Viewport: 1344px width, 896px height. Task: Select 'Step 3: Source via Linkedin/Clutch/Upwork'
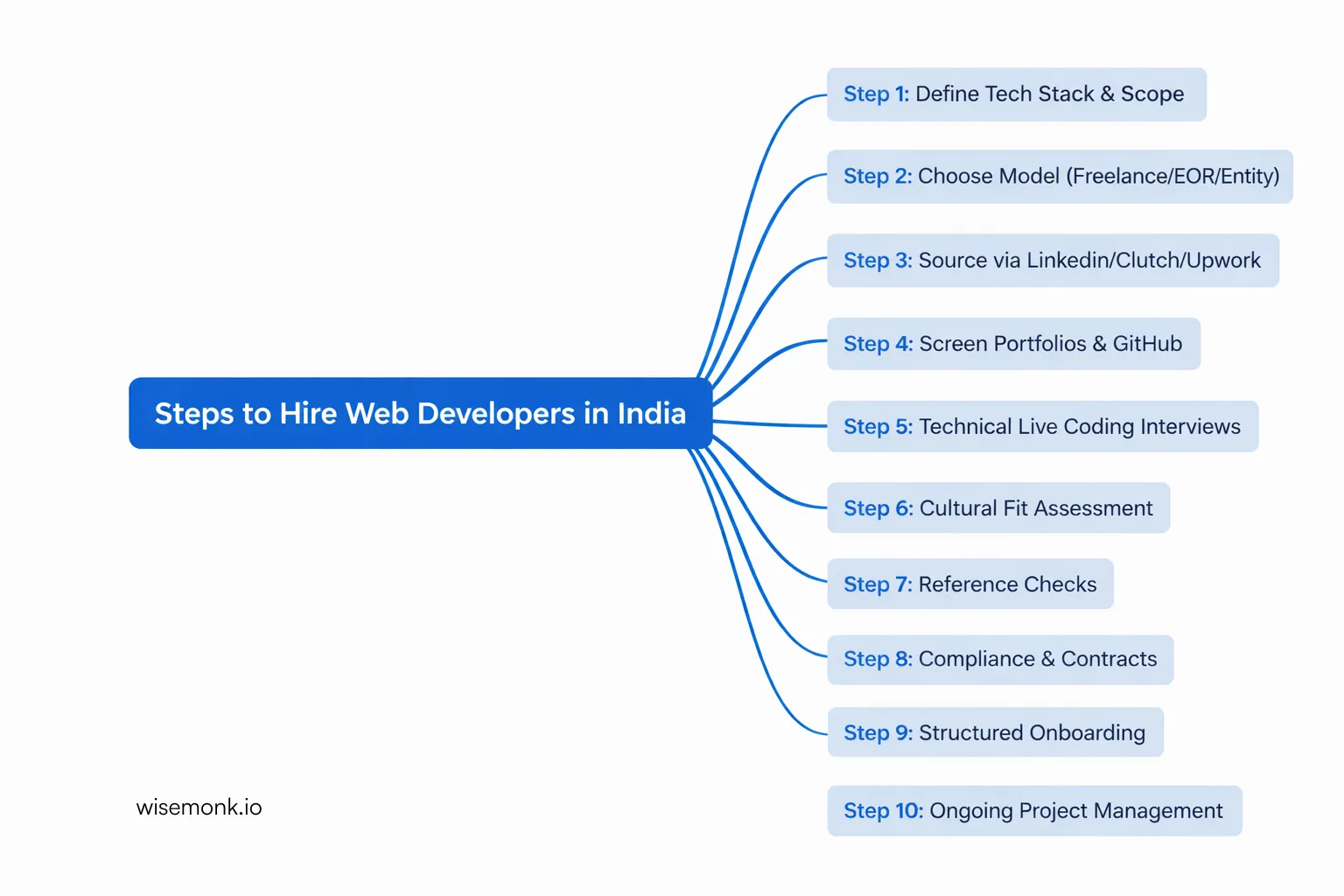pos(1053,261)
